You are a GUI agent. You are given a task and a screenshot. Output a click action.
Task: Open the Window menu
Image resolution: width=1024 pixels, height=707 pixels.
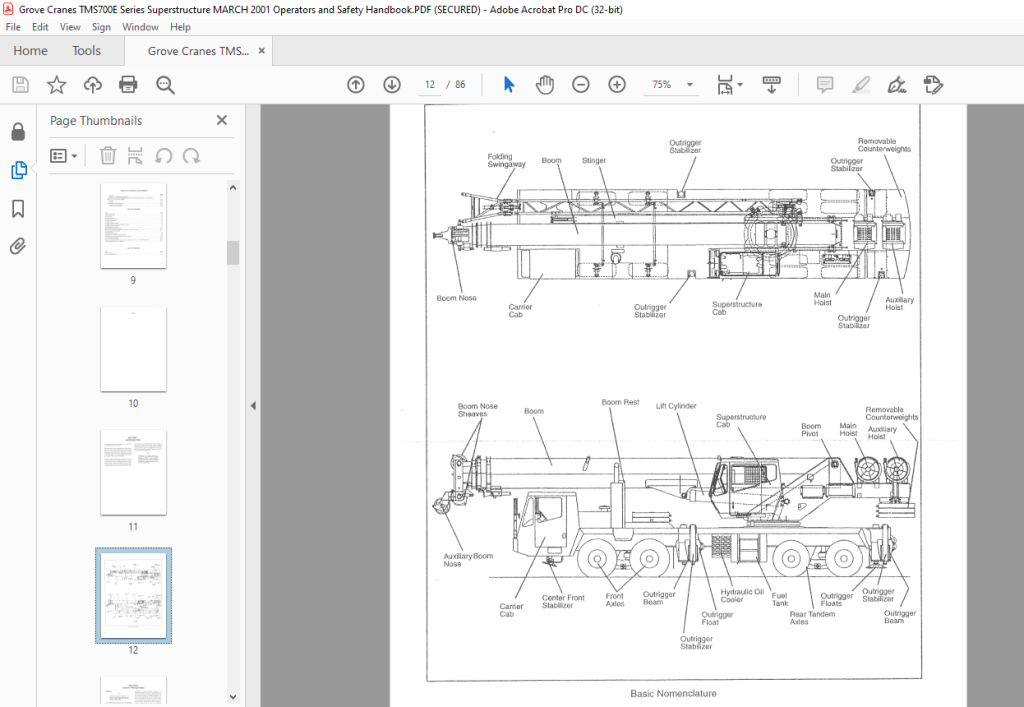point(140,27)
